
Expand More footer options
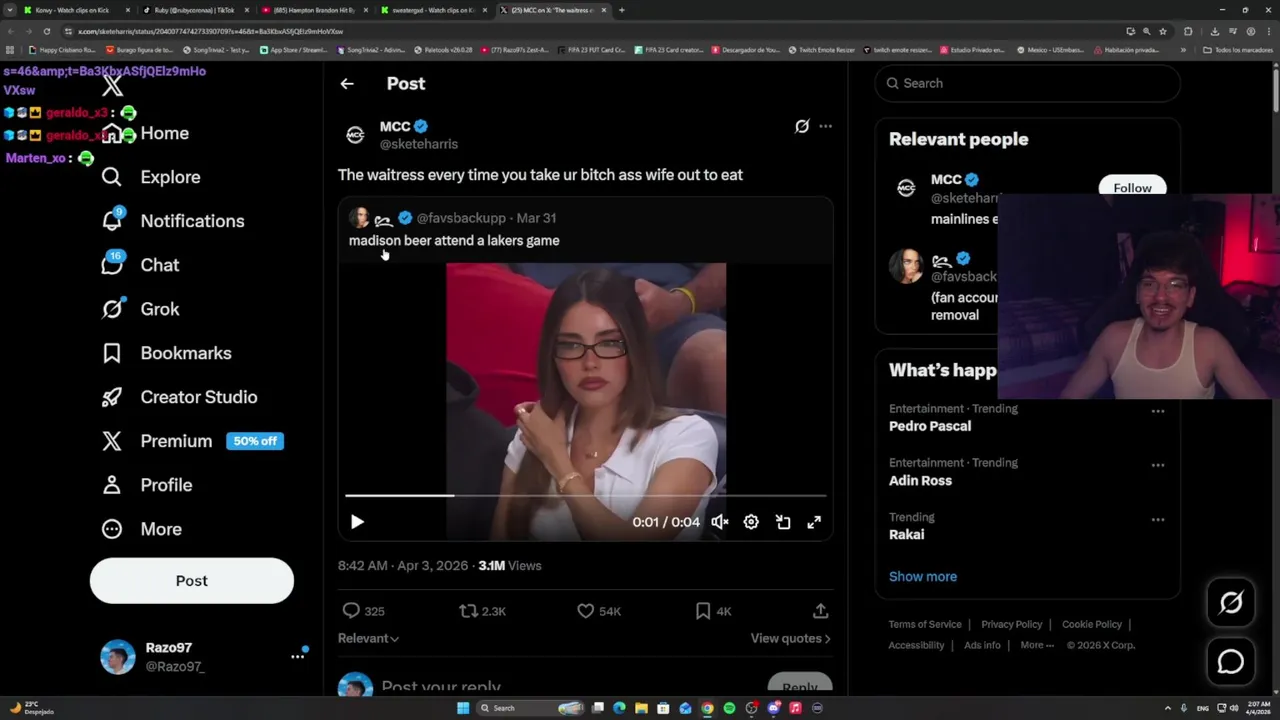(1037, 645)
